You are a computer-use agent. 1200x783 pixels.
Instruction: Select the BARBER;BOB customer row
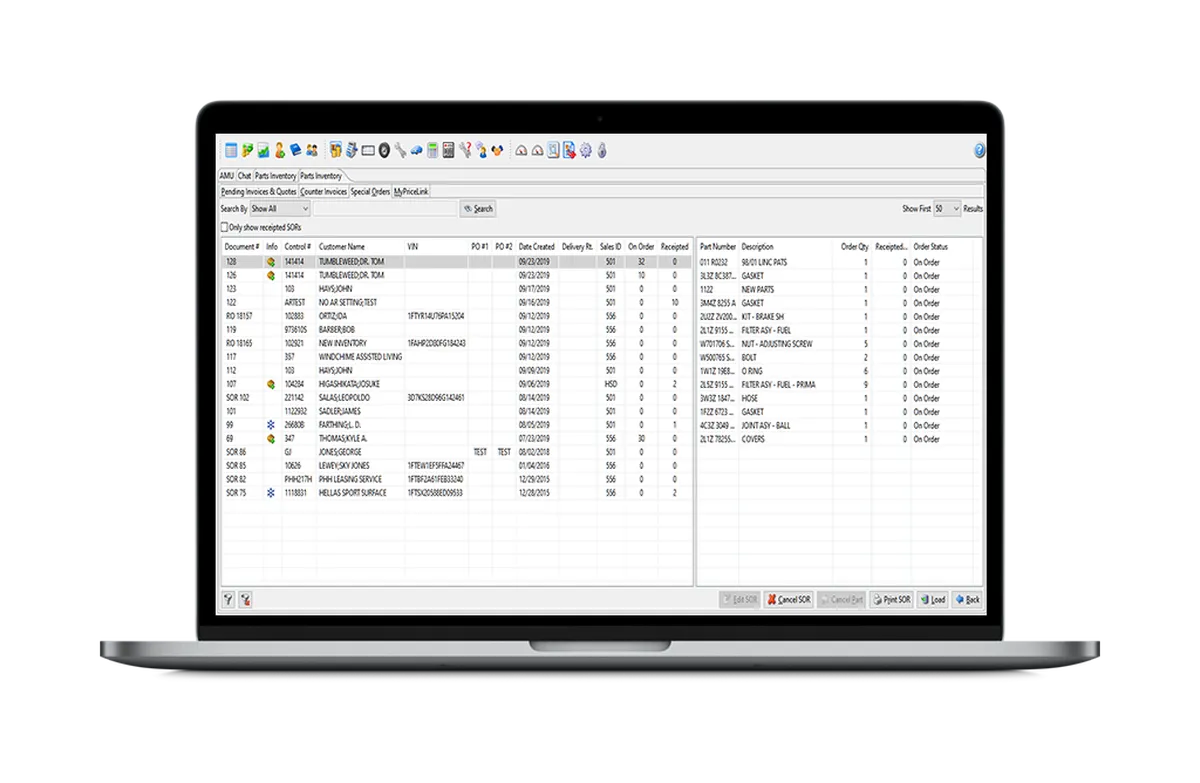point(457,329)
